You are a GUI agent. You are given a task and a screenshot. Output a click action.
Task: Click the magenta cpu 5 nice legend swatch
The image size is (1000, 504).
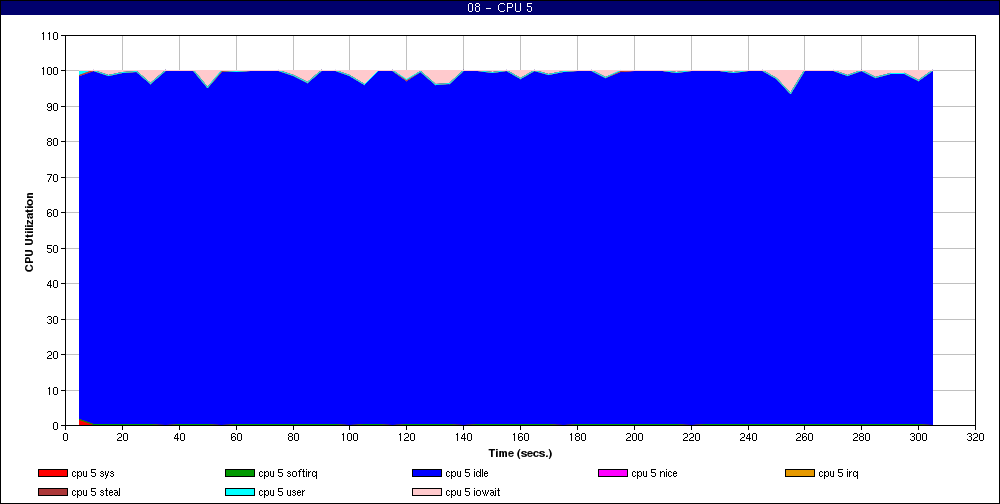(x=613, y=473)
